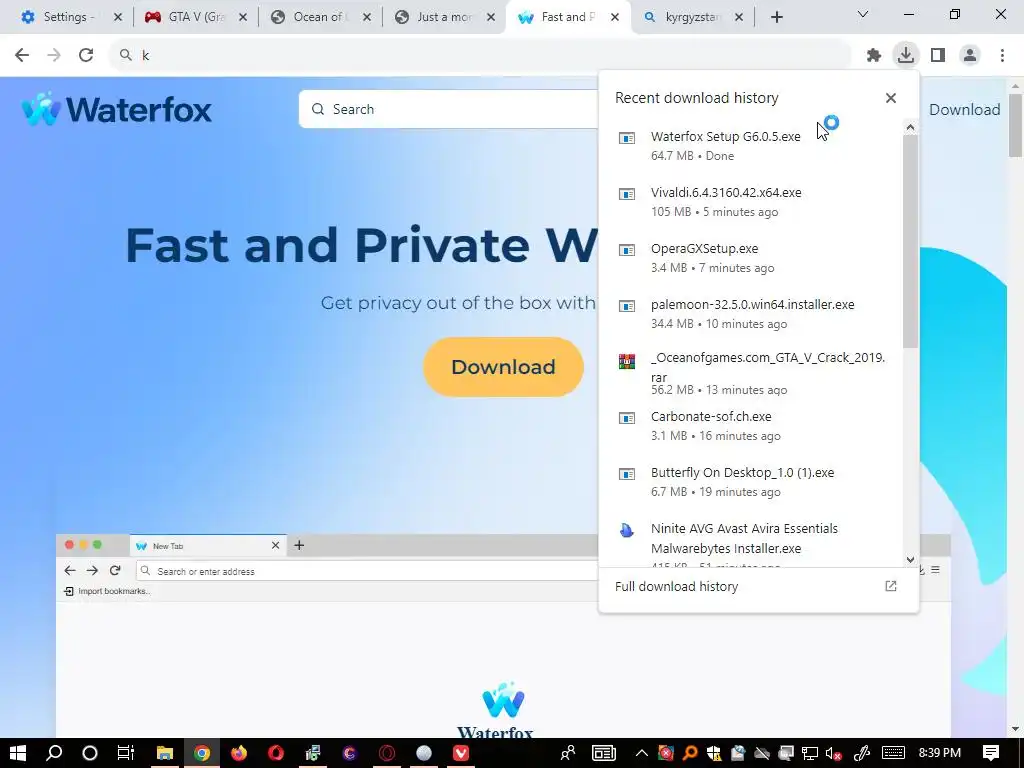This screenshot has width=1024, height=768.
Task: Click the muted volume tray icon
Action: [833, 753]
